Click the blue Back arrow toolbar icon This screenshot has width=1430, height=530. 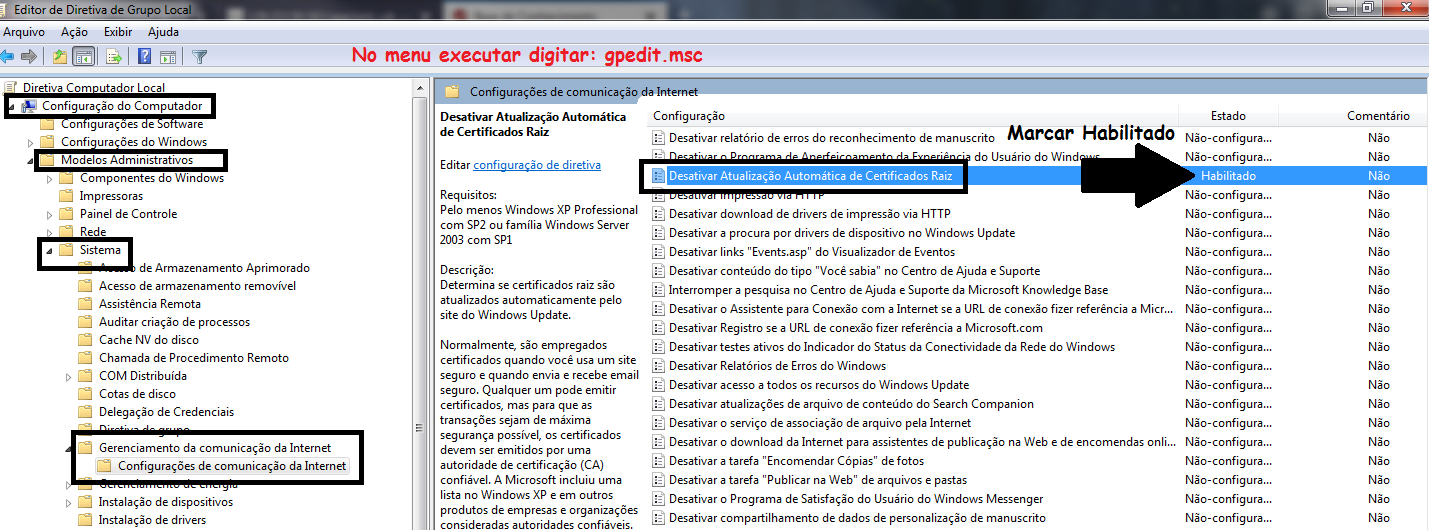click(x=8, y=56)
